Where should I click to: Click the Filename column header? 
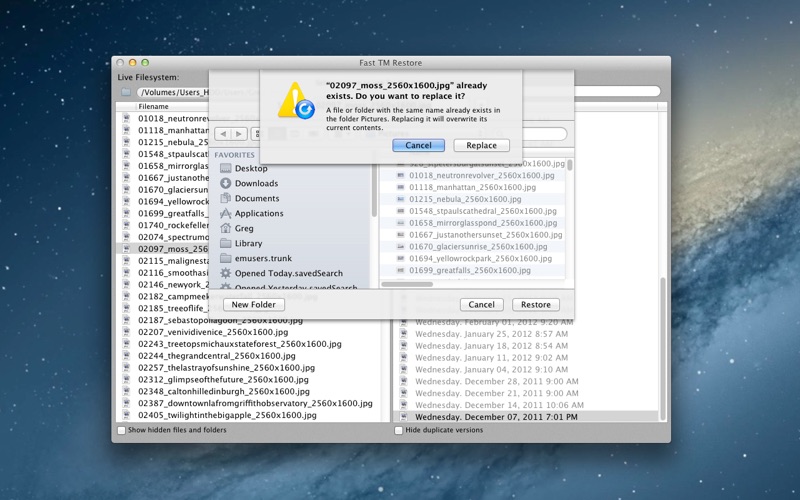(x=153, y=107)
